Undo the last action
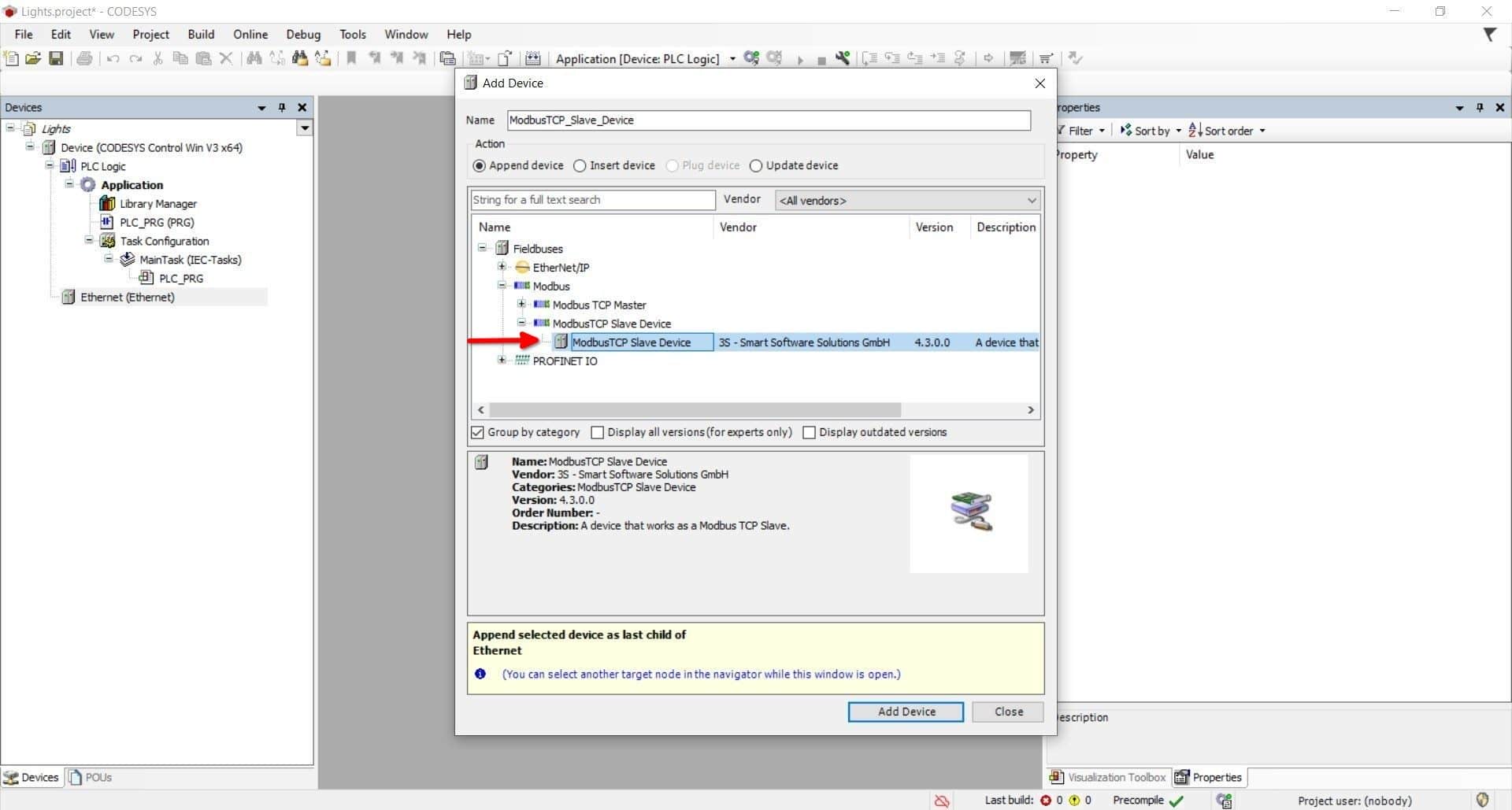Image resolution: width=1512 pixels, height=810 pixels. (x=113, y=58)
